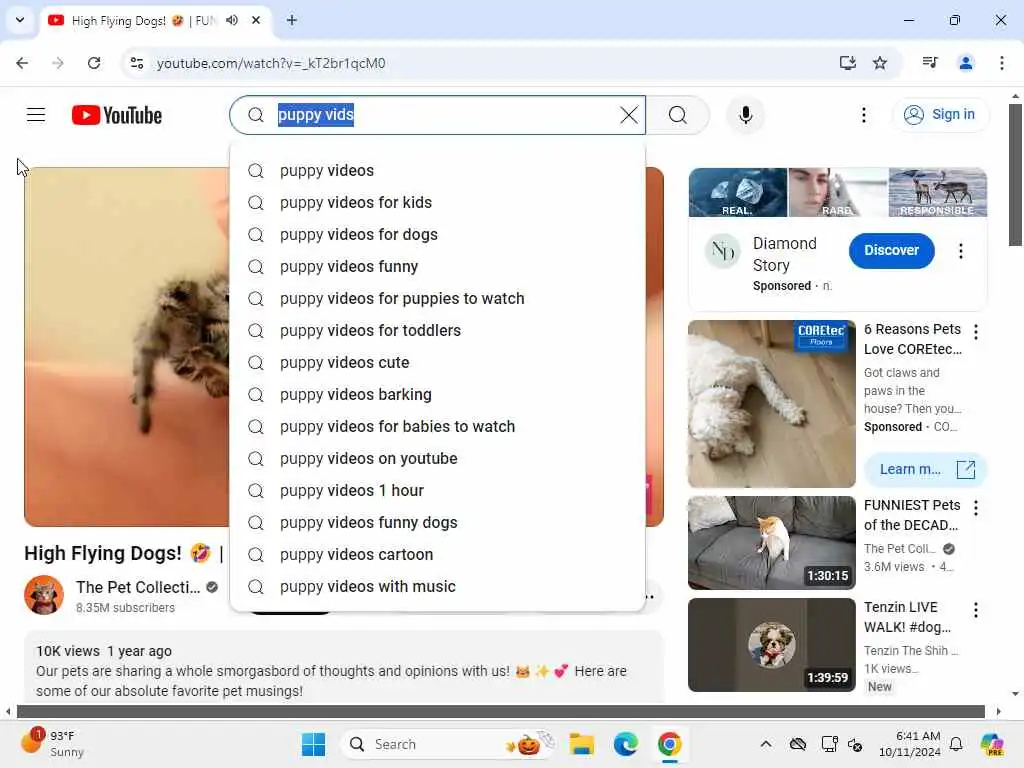This screenshot has width=1024, height=768.
Task: Open COREtec sponsored video thumbnail
Action: [771, 404]
